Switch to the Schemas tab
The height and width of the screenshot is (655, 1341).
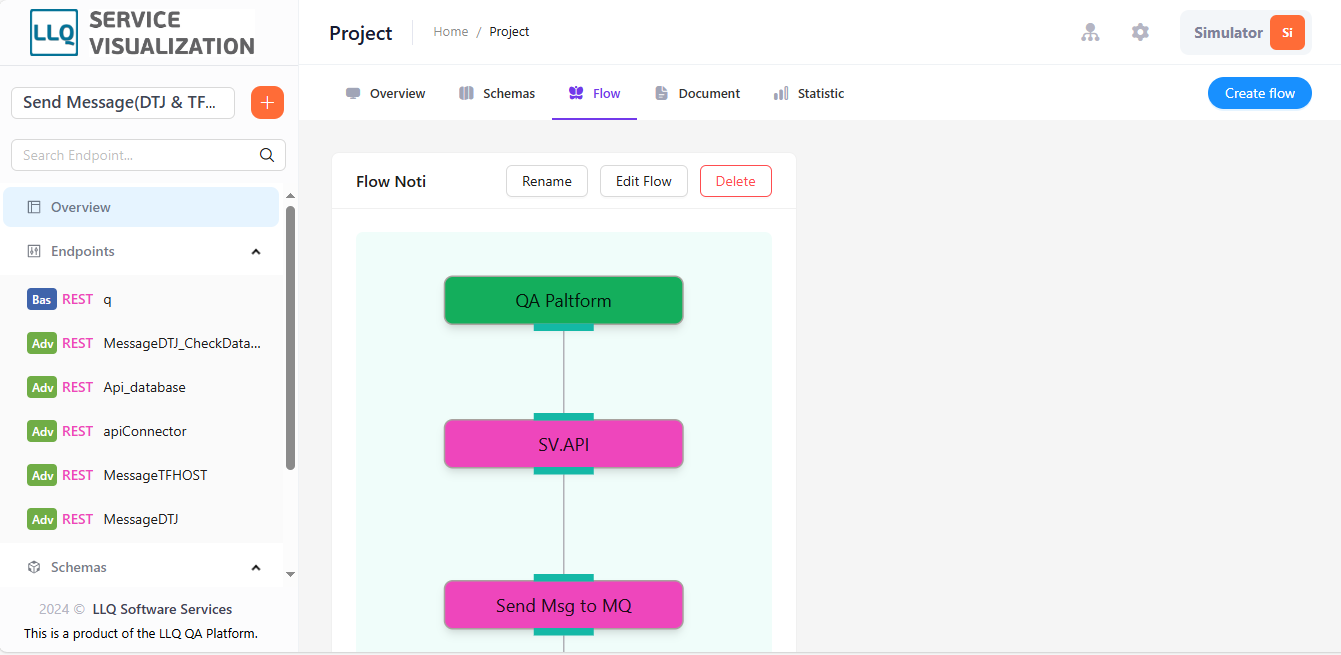(497, 93)
